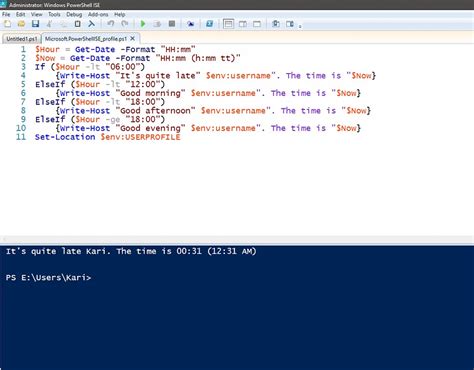Viewport: 474px width, 370px height.
Task: Open the Debug menu
Action: [74, 14]
